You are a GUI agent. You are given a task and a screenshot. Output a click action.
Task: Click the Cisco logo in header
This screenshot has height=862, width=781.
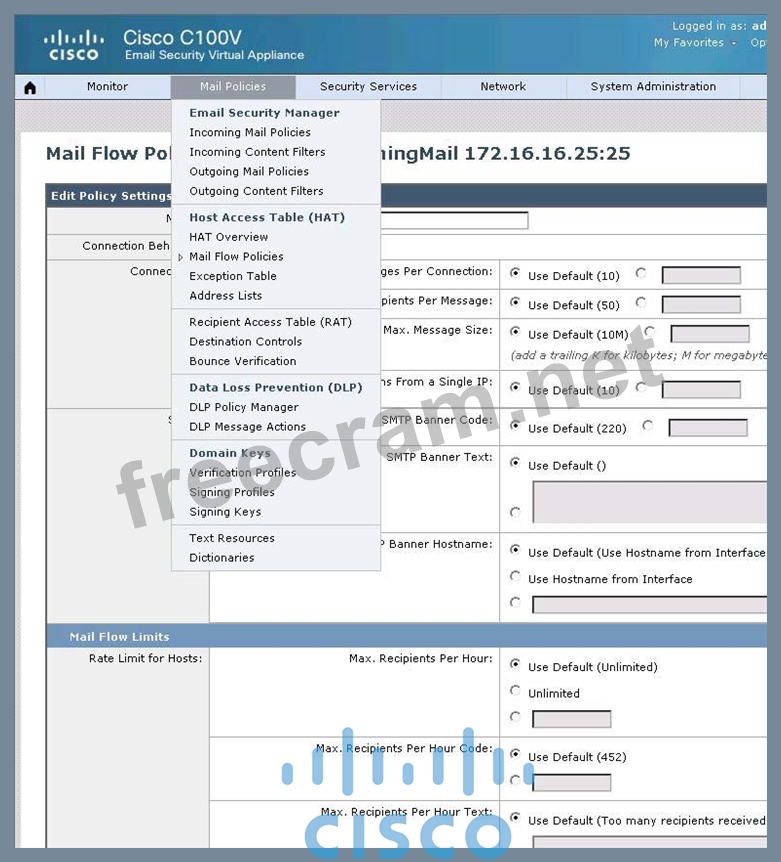point(73,45)
